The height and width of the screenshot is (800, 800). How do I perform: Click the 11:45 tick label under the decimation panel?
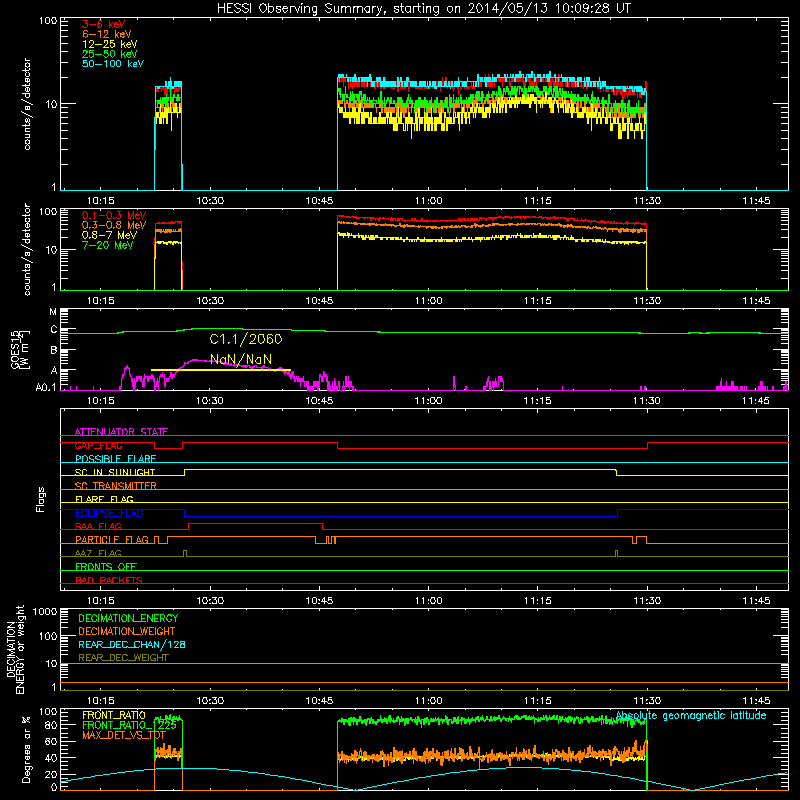tap(756, 701)
